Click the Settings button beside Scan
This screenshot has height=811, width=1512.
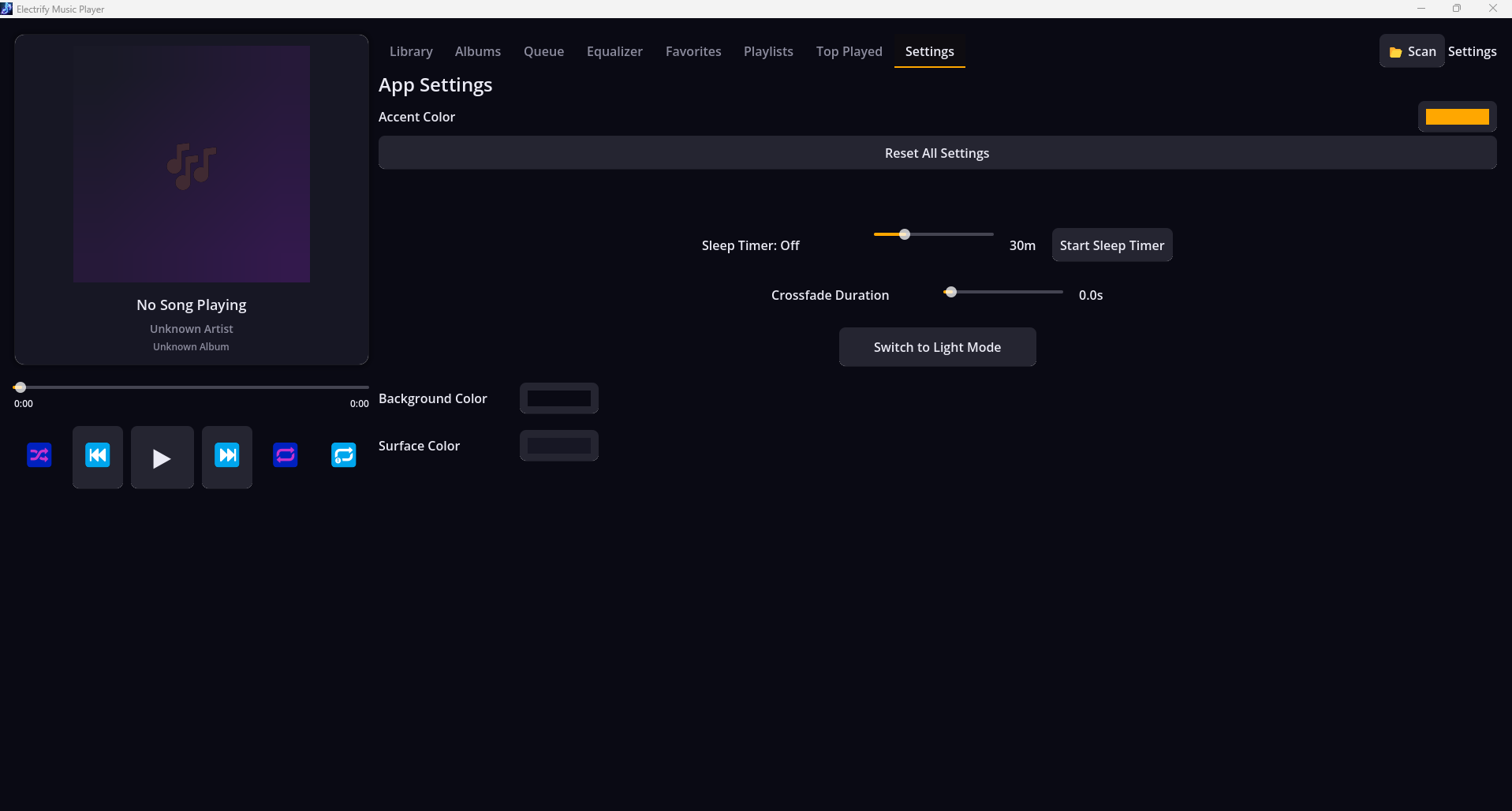1472,51
